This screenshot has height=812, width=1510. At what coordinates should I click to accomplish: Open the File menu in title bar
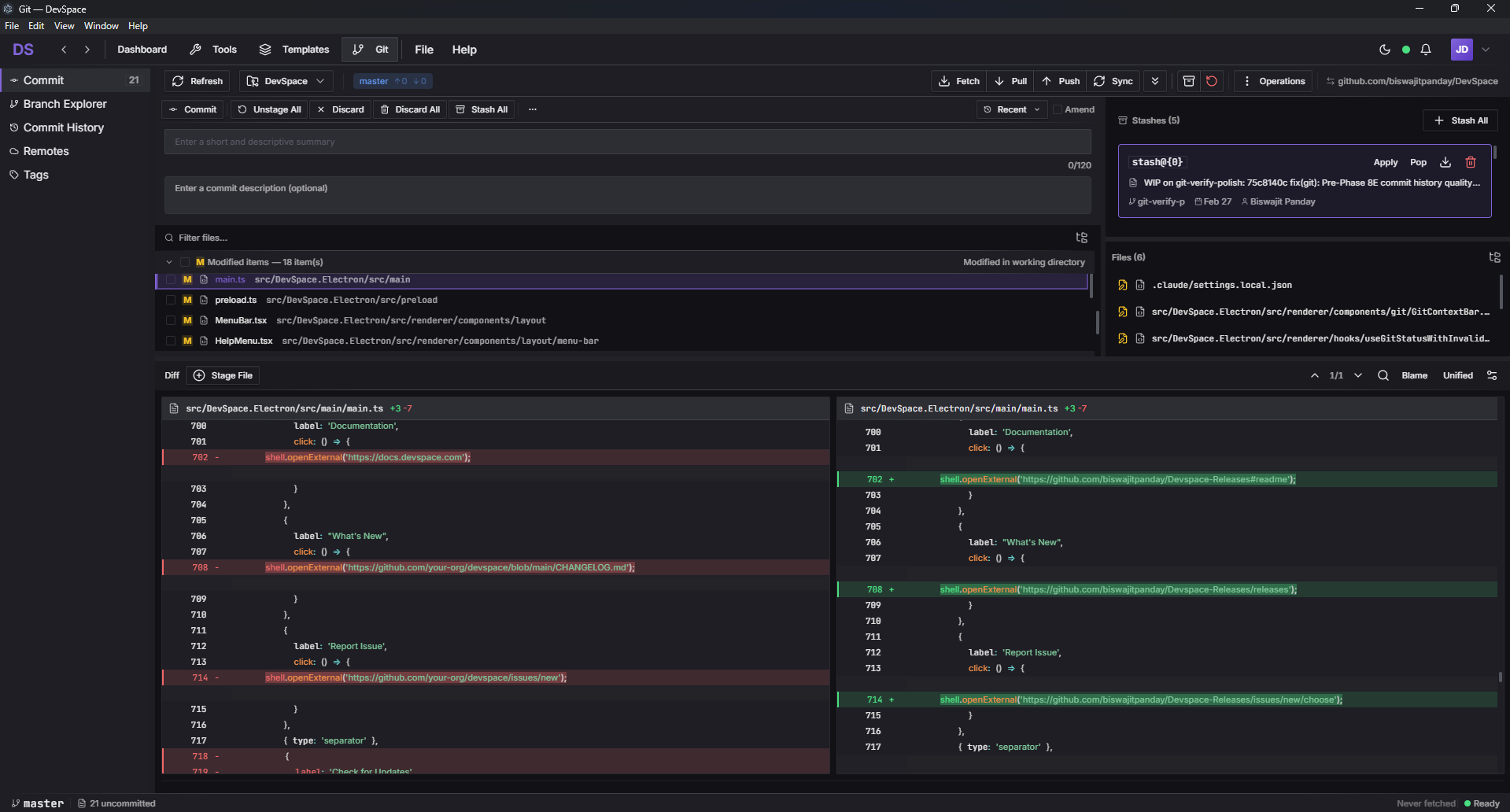(x=12, y=26)
